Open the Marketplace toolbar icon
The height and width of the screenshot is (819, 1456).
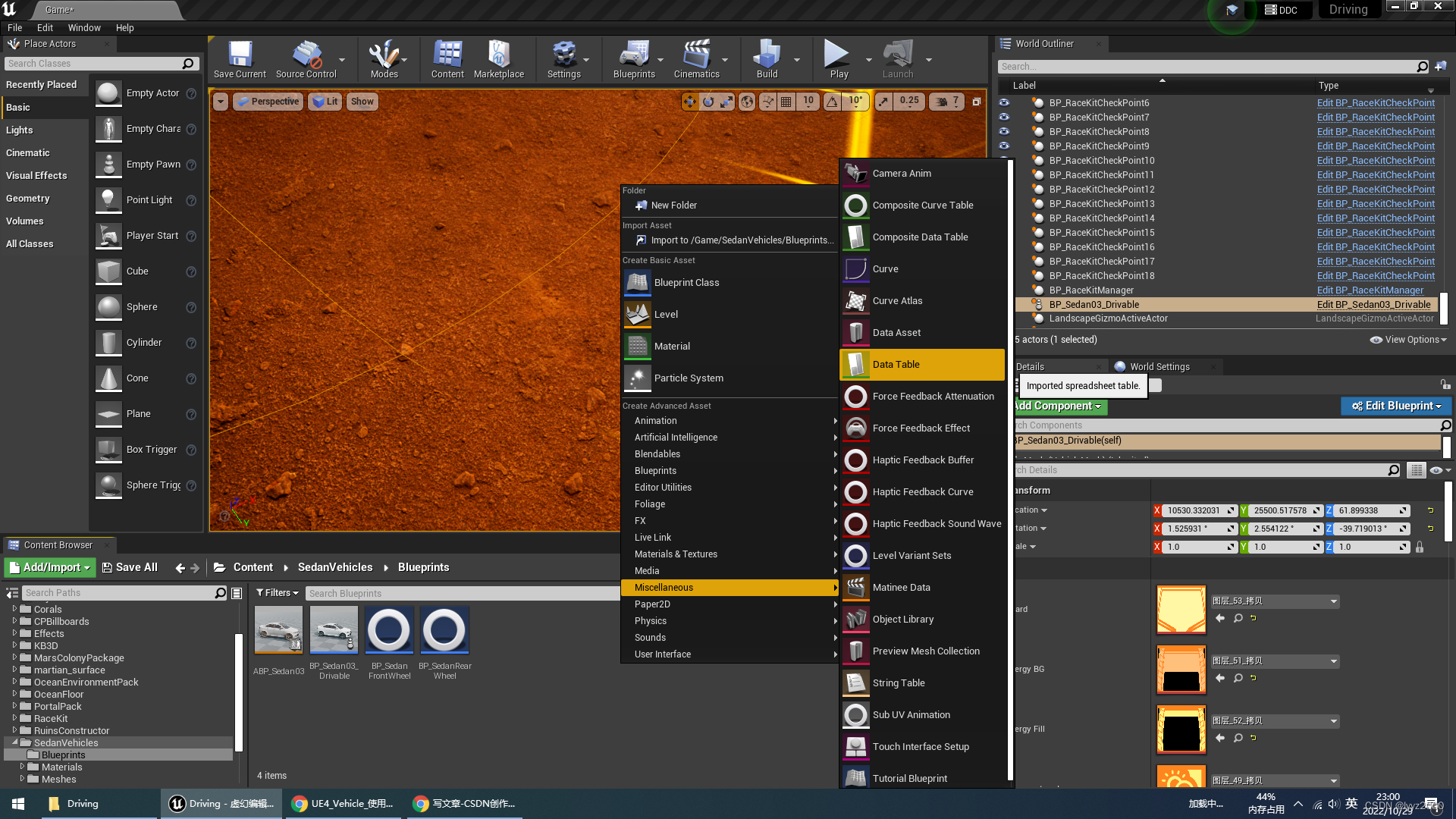pos(498,59)
